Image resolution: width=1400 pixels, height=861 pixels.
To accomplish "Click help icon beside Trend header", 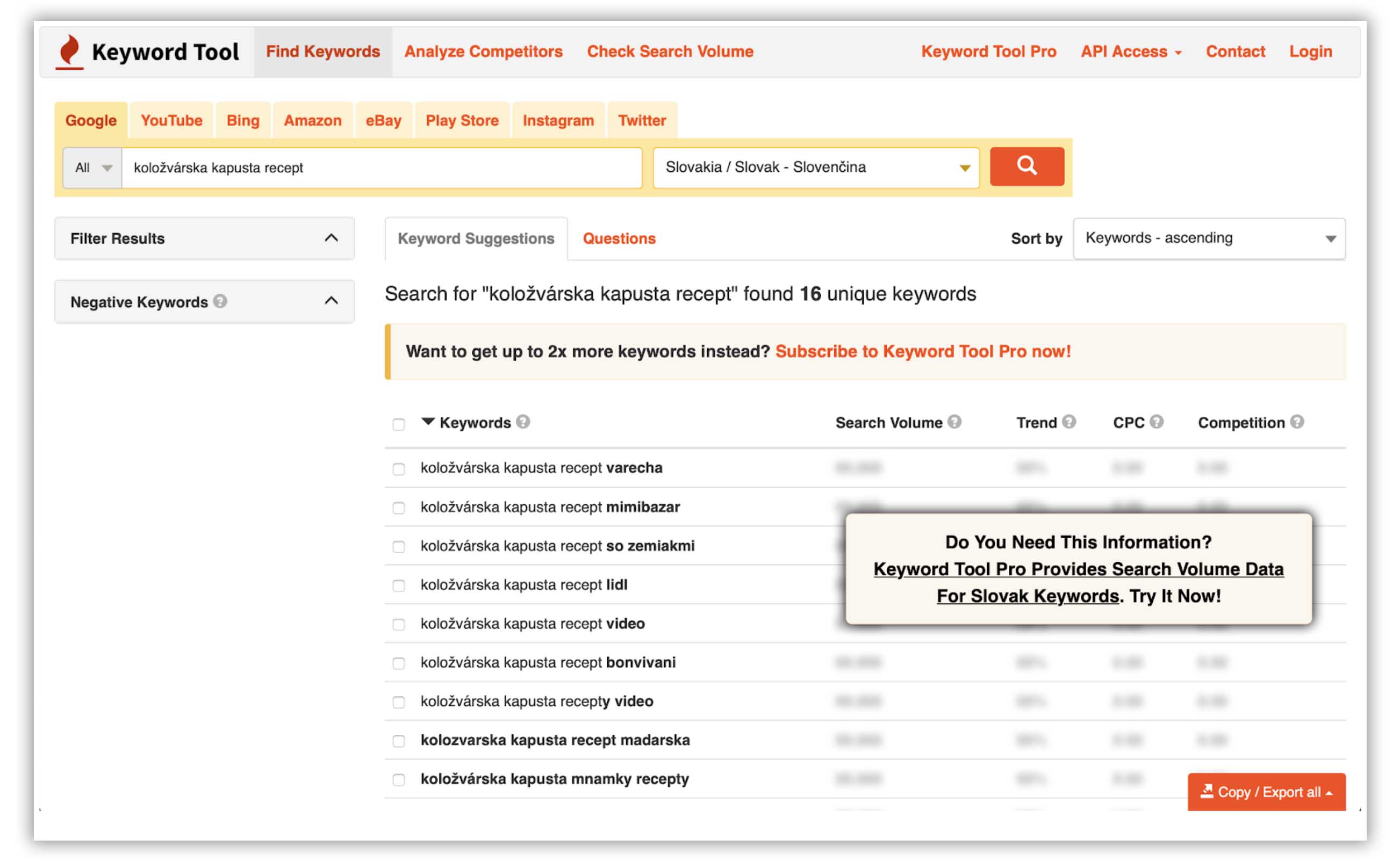I will 1069,422.
